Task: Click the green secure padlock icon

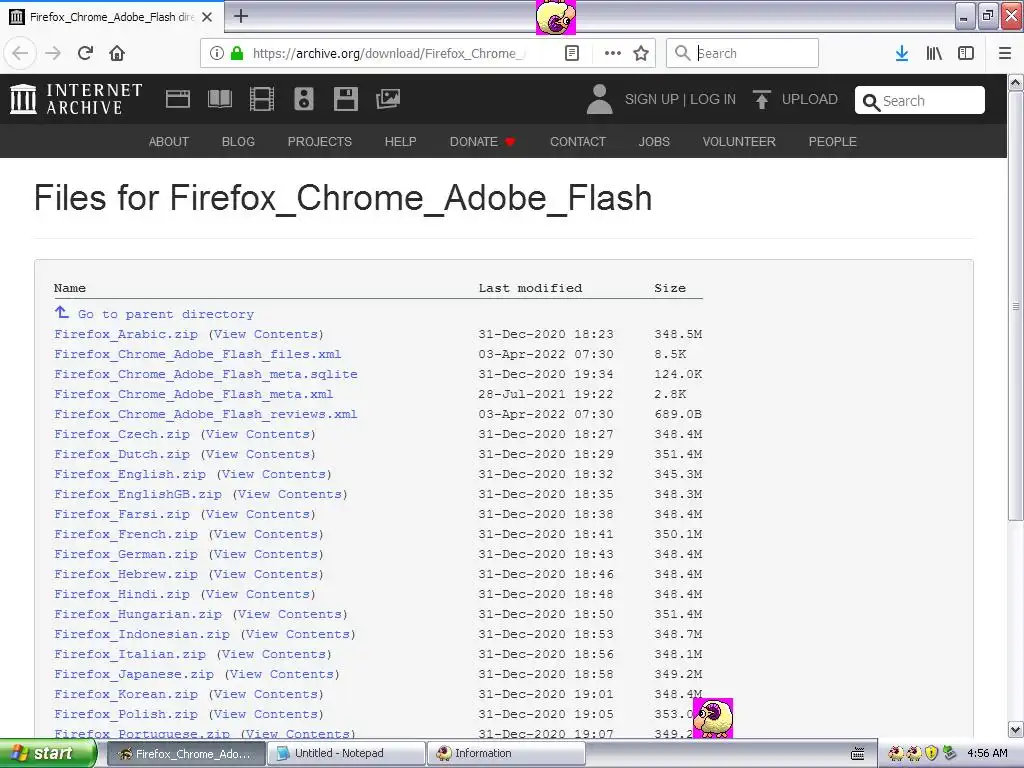Action: pyautogui.click(x=237, y=54)
